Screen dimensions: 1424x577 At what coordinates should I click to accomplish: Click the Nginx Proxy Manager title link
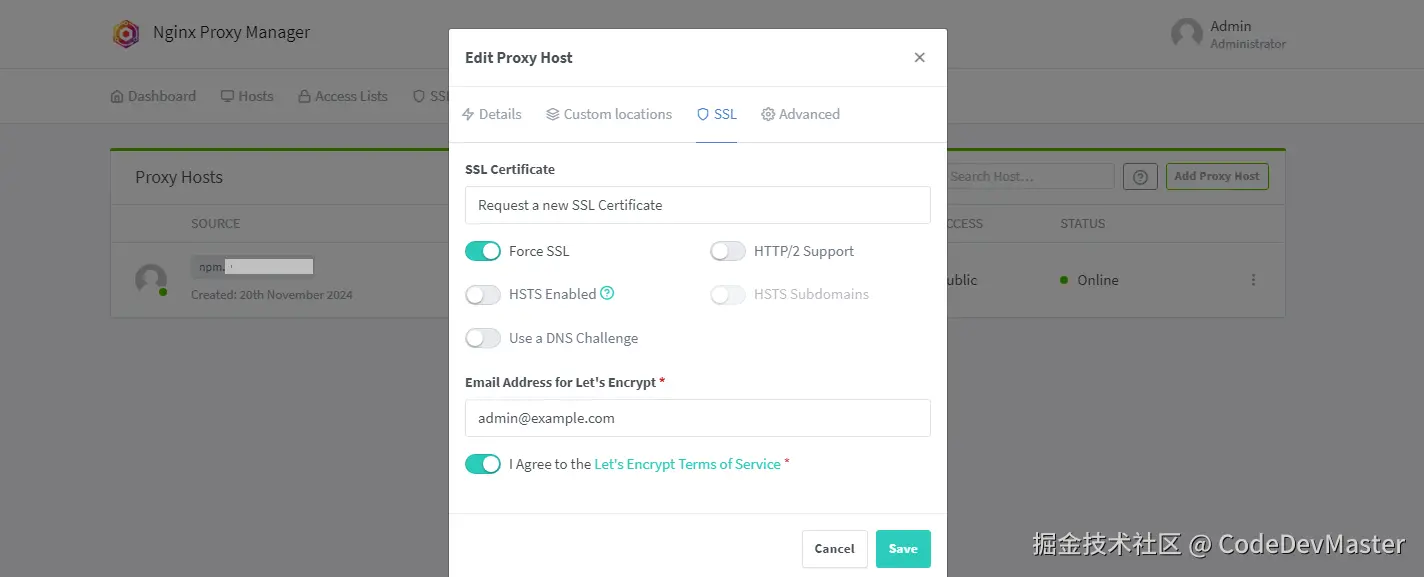[x=231, y=33]
